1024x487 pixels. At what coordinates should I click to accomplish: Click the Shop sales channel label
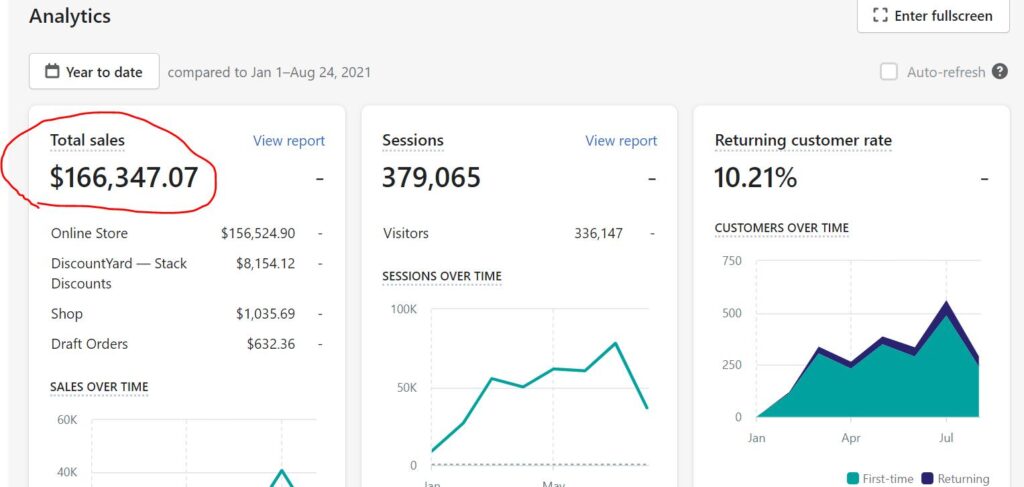click(67, 314)
